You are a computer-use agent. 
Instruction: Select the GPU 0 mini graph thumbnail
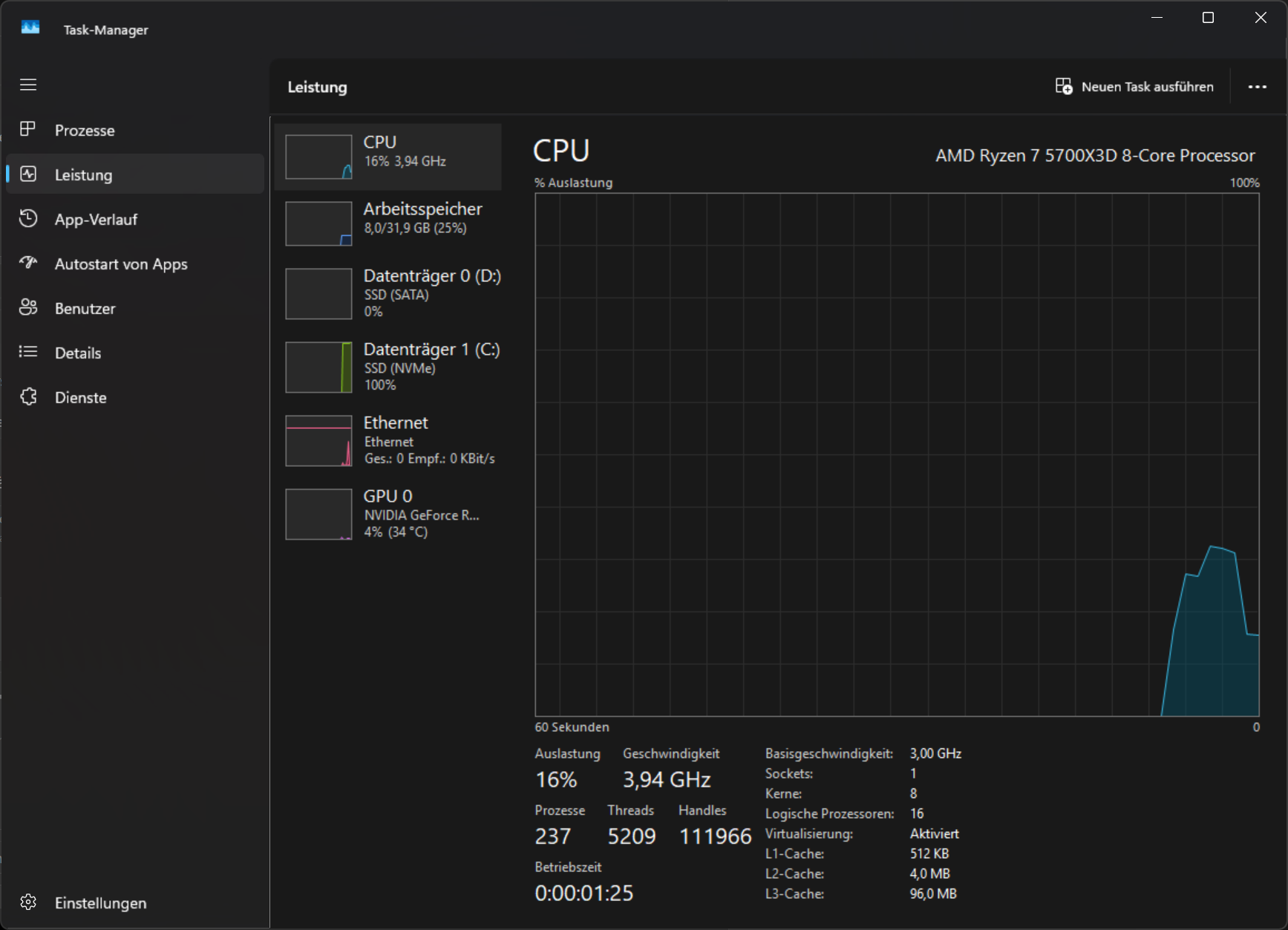point(318,514)
